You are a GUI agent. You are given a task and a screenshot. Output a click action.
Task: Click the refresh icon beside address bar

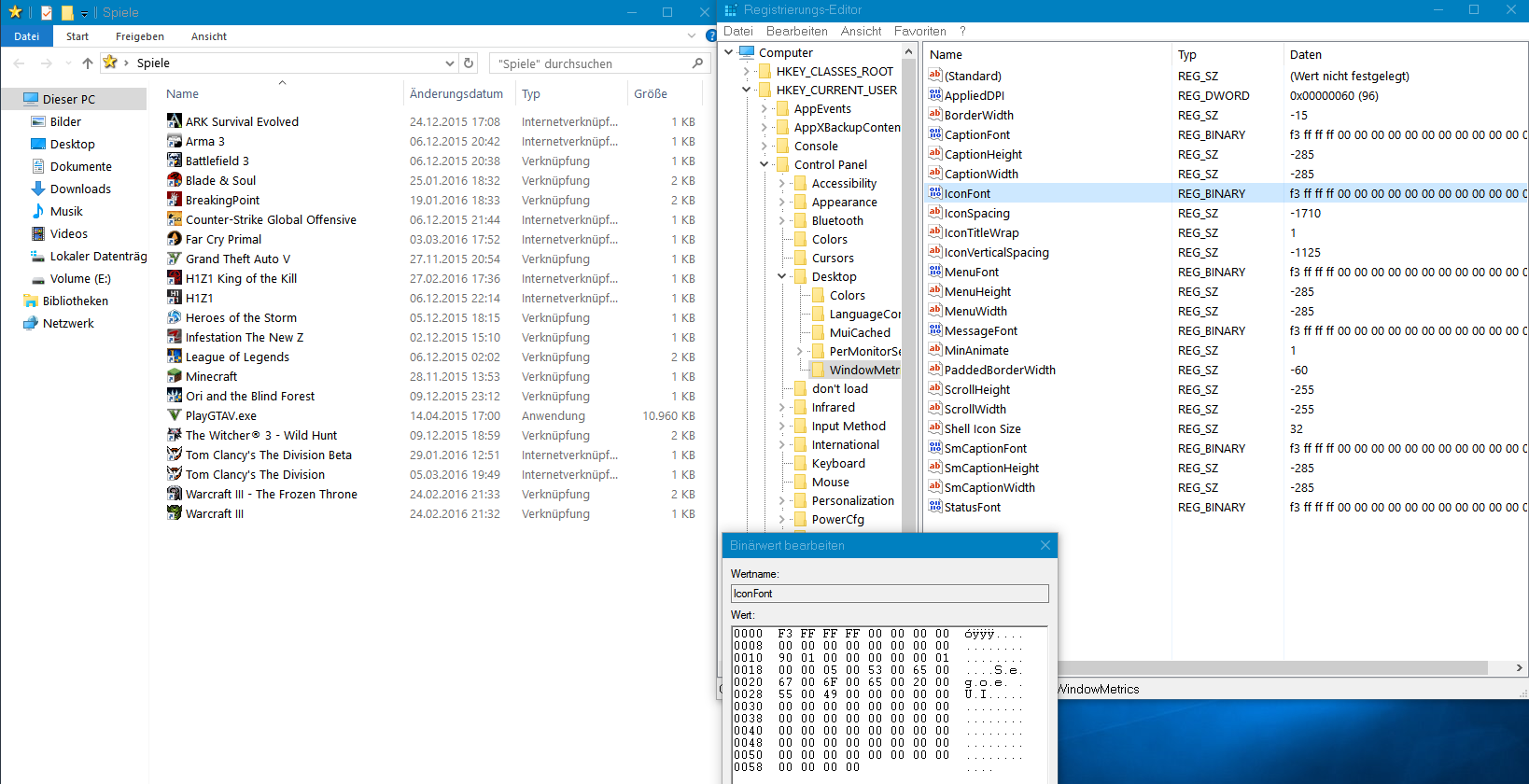coord(470,63)
